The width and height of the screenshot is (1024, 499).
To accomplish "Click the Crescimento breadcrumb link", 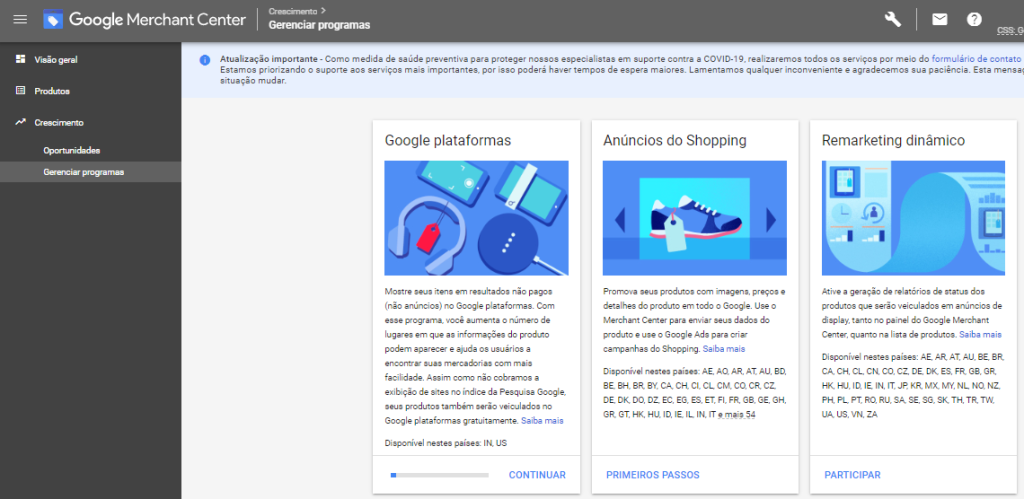I will click(293, 11).
